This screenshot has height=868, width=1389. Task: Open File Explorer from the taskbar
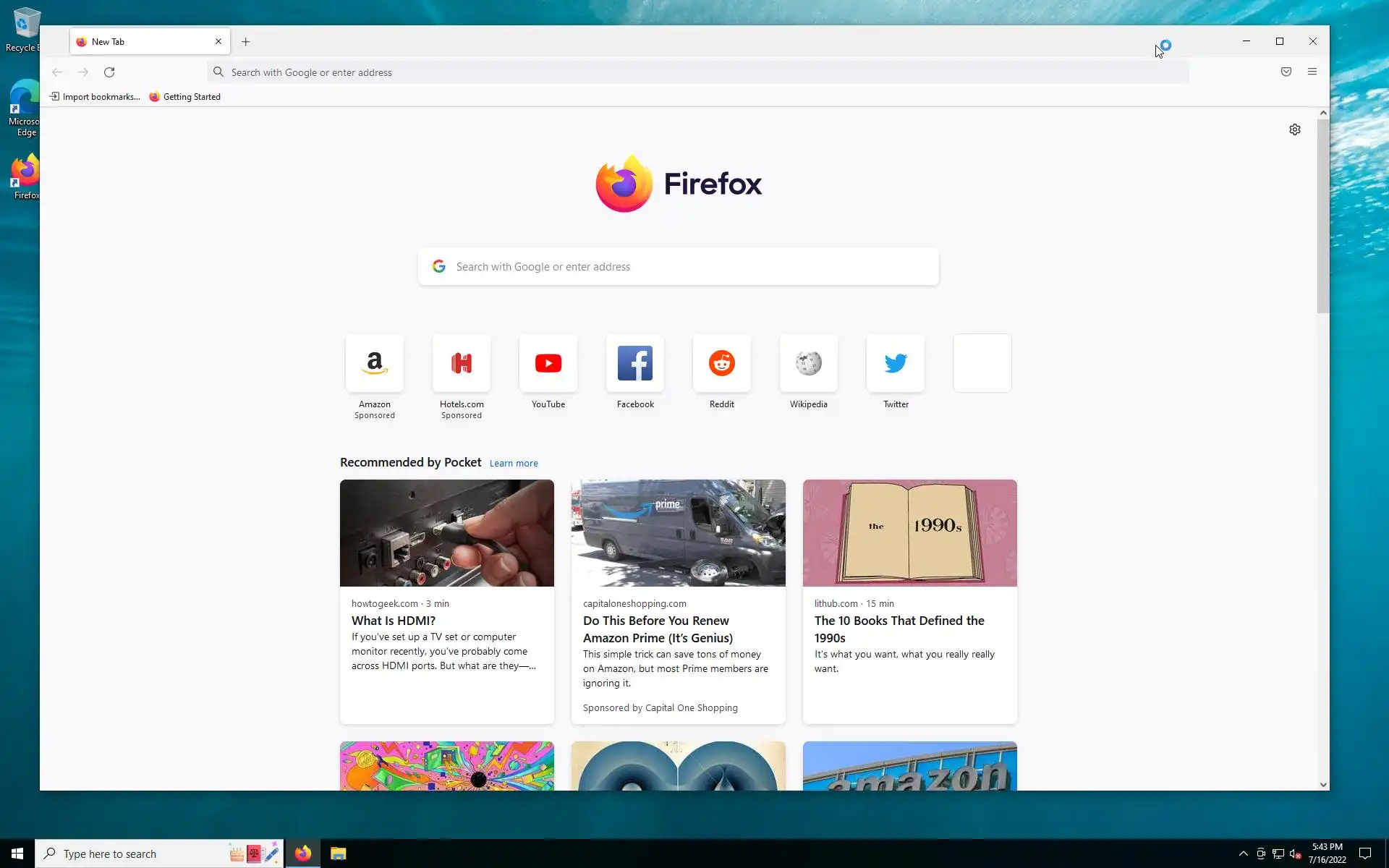click(338, 854)
